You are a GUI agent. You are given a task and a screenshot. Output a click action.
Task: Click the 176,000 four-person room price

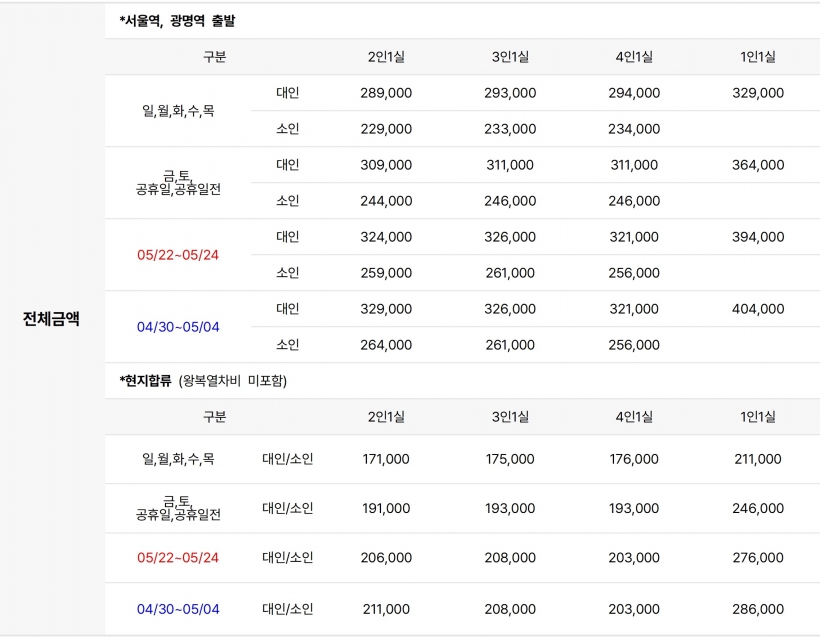[634, 459]
